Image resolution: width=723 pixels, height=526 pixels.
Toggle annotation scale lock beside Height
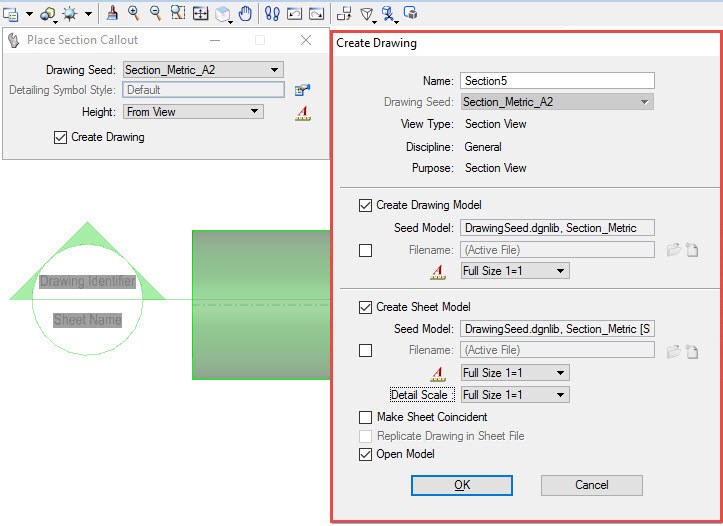(302, 113)
